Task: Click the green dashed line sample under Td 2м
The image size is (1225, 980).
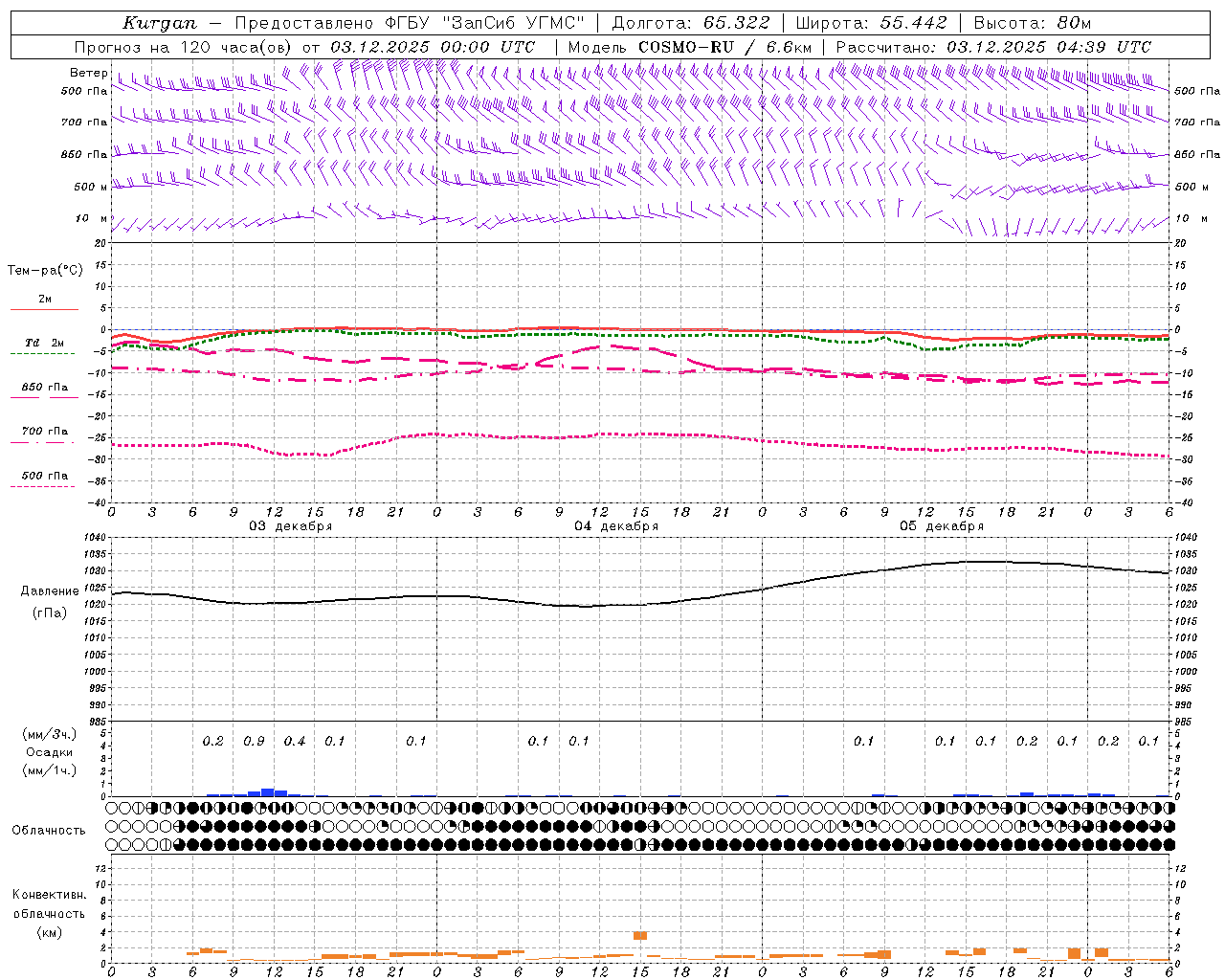Action: pyautogui.click(x=43, y=353)
